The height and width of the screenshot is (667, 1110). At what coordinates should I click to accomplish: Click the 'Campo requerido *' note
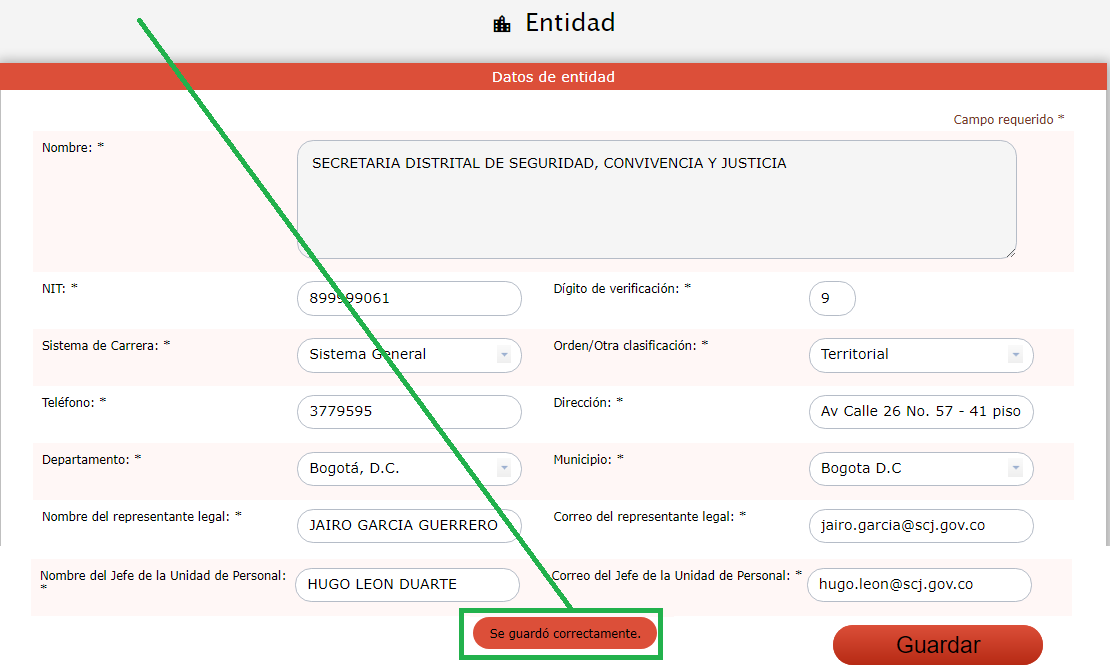pyautogui.click(x=1008, y=119)
